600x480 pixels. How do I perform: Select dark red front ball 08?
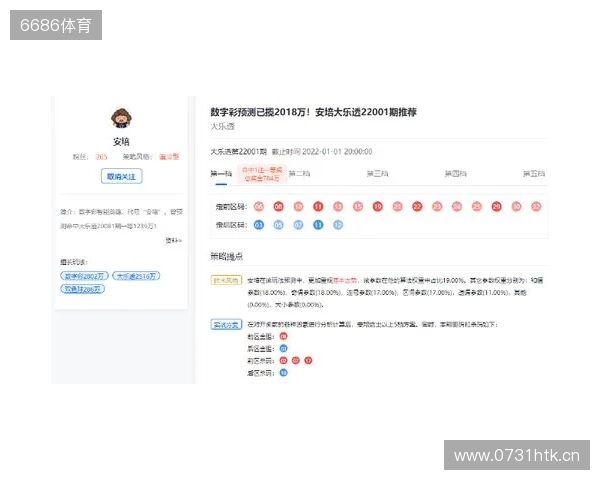point(279,207)
